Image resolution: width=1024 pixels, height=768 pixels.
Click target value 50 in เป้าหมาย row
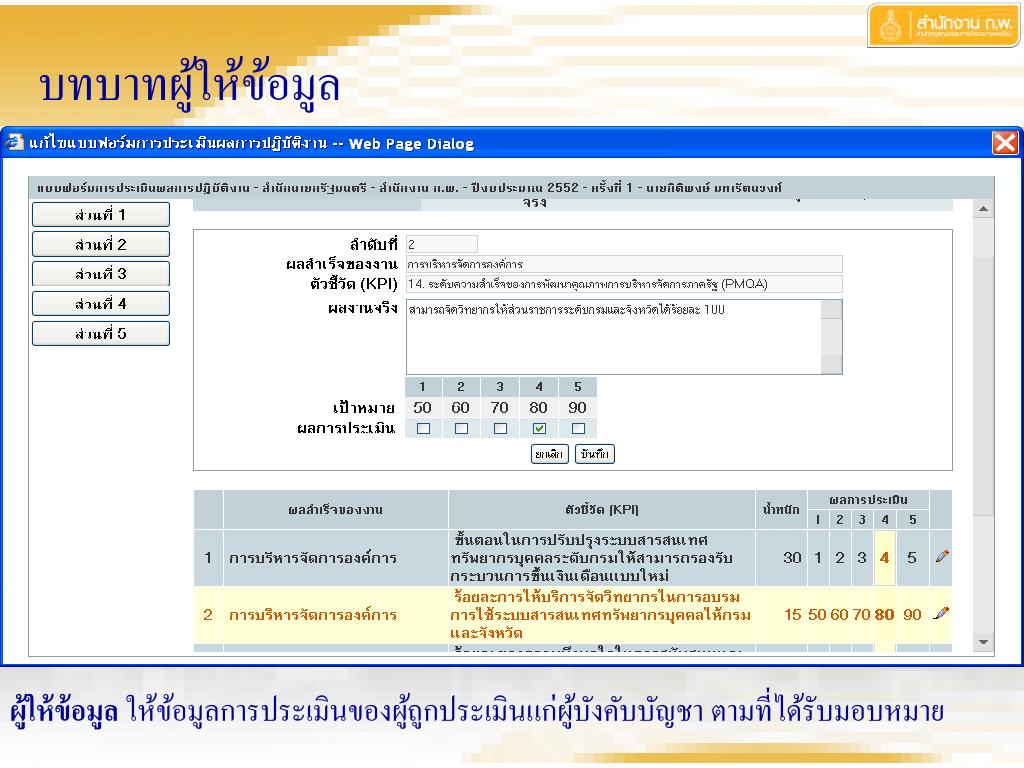click(423, 408)
